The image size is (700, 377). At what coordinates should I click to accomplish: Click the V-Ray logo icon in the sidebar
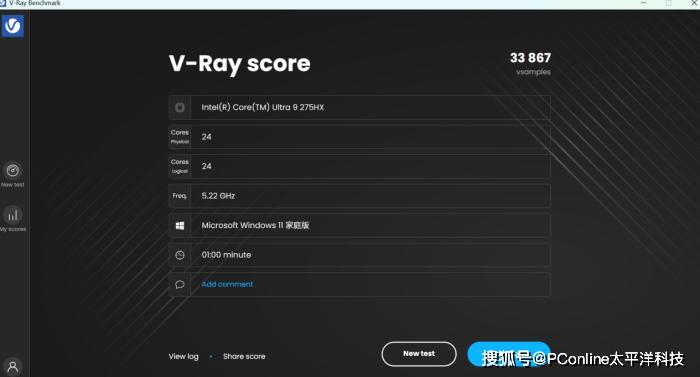tap(12, 26)
